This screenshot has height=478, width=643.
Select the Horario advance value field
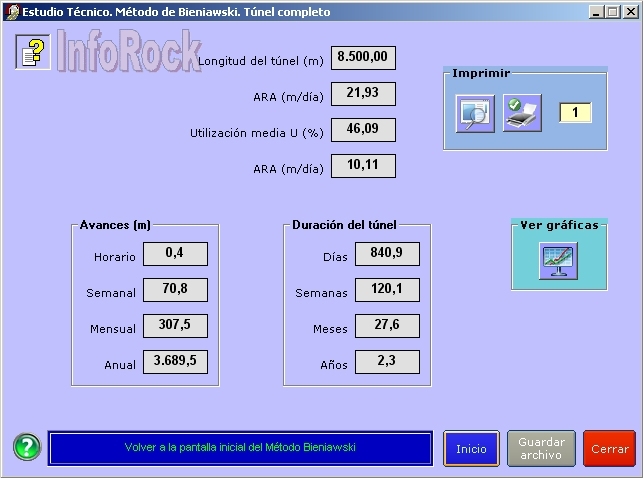tap(175, 254)
